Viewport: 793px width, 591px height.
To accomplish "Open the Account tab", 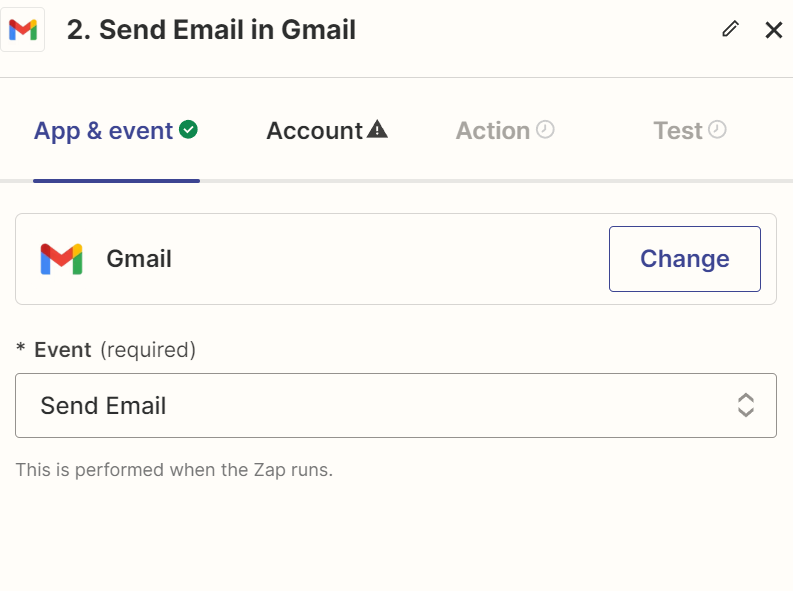I will 314,131.
